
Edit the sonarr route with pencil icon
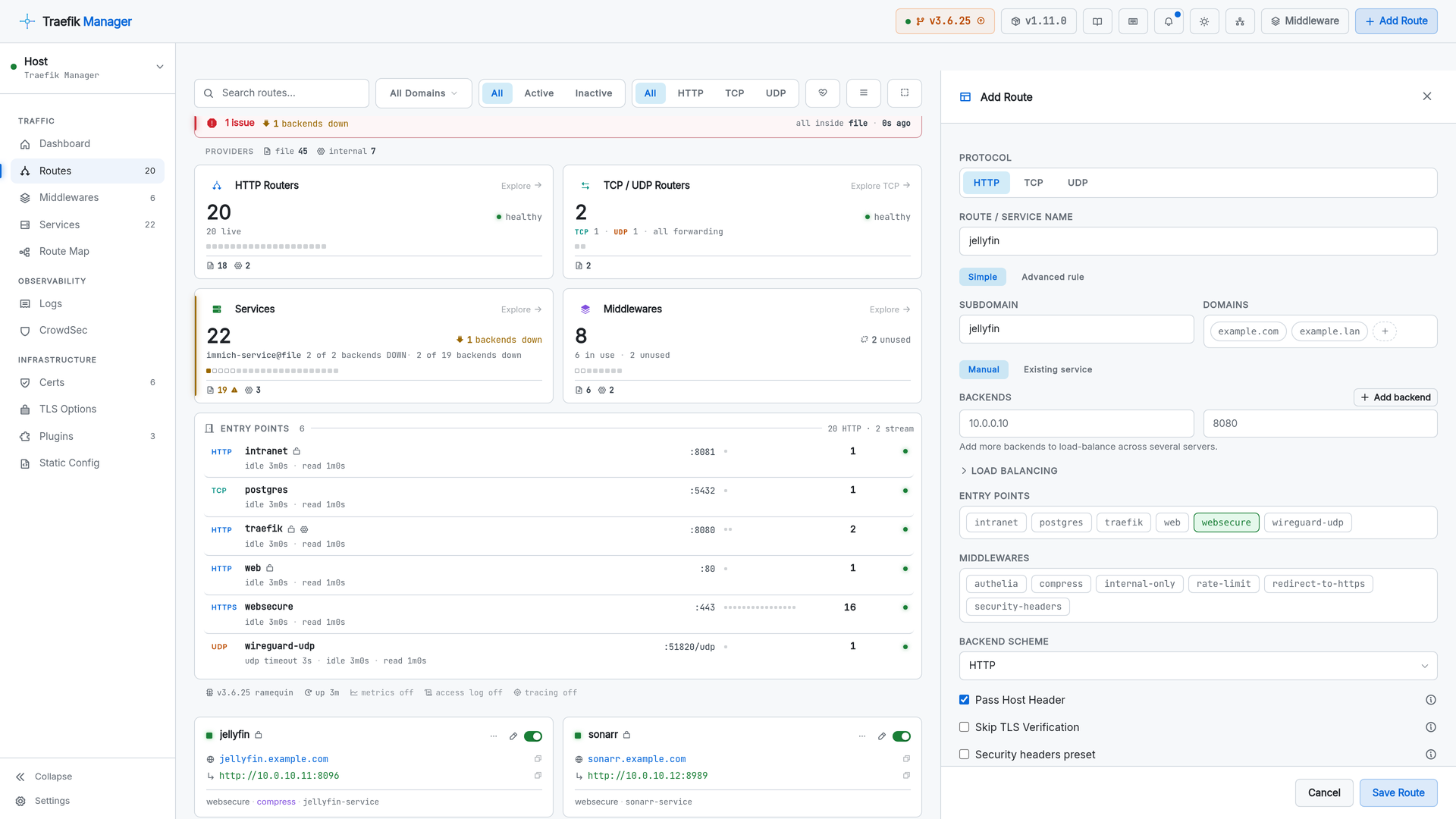882,736
